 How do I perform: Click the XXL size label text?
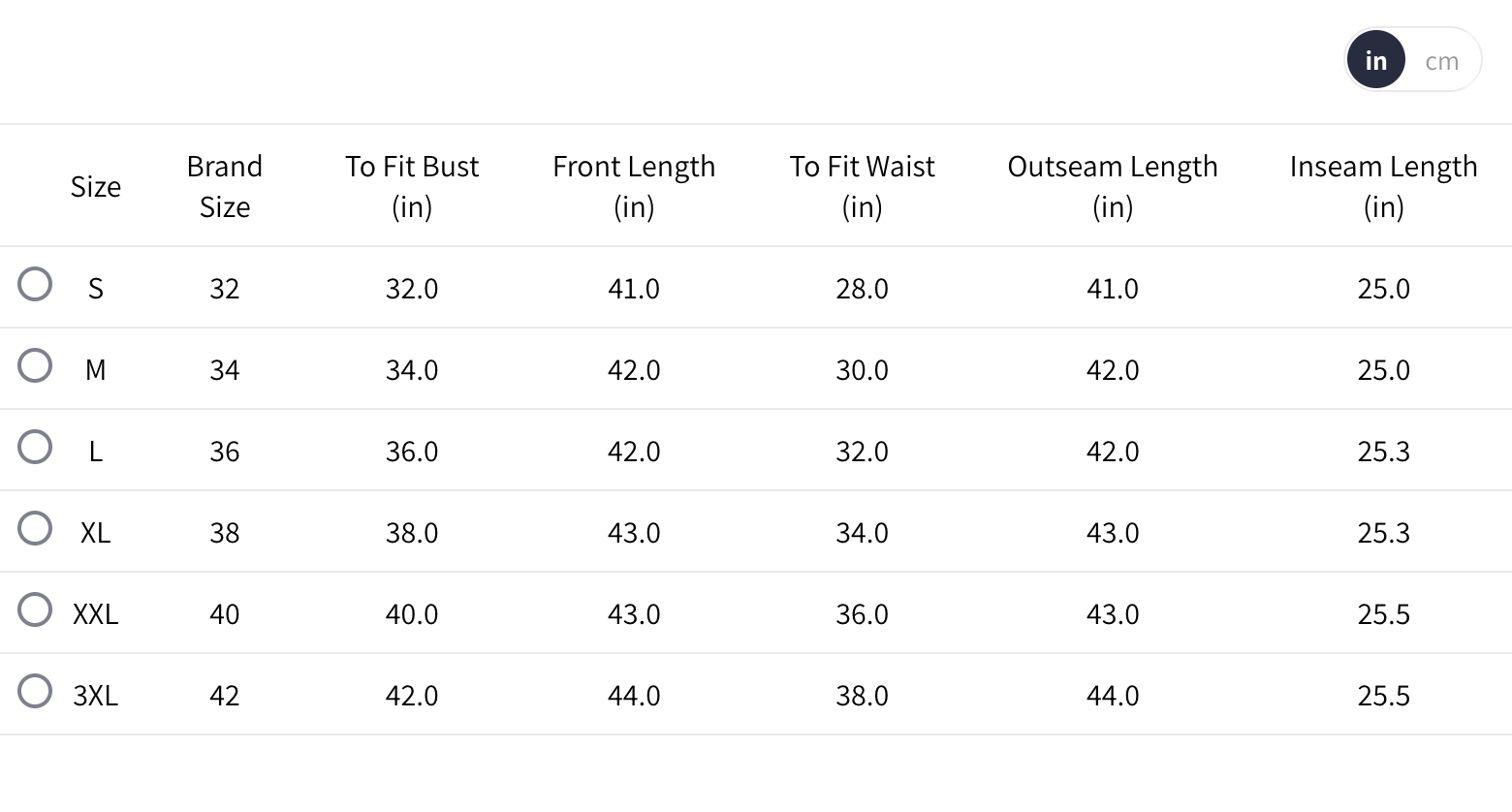(x=95, y=614)
